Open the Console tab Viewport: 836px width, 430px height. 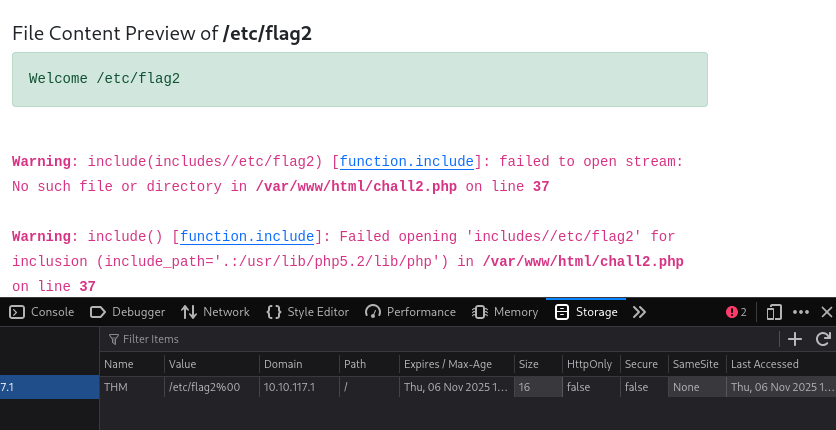[42, 312]
